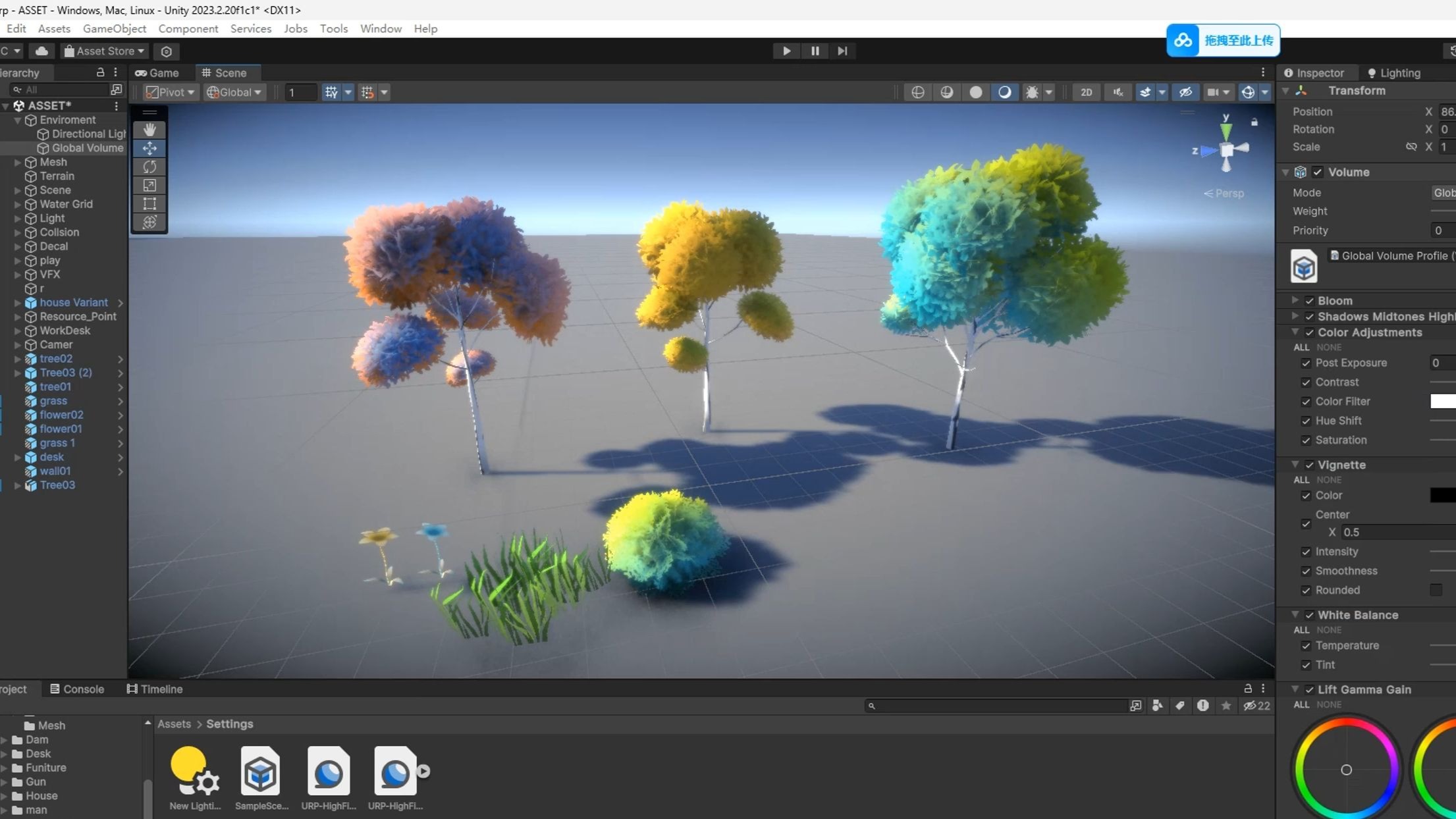Image resolution: width=1456 pixels, height=819 pixels.
Task: Uncheck the Vignette override
Action: tap(1309, 465)
